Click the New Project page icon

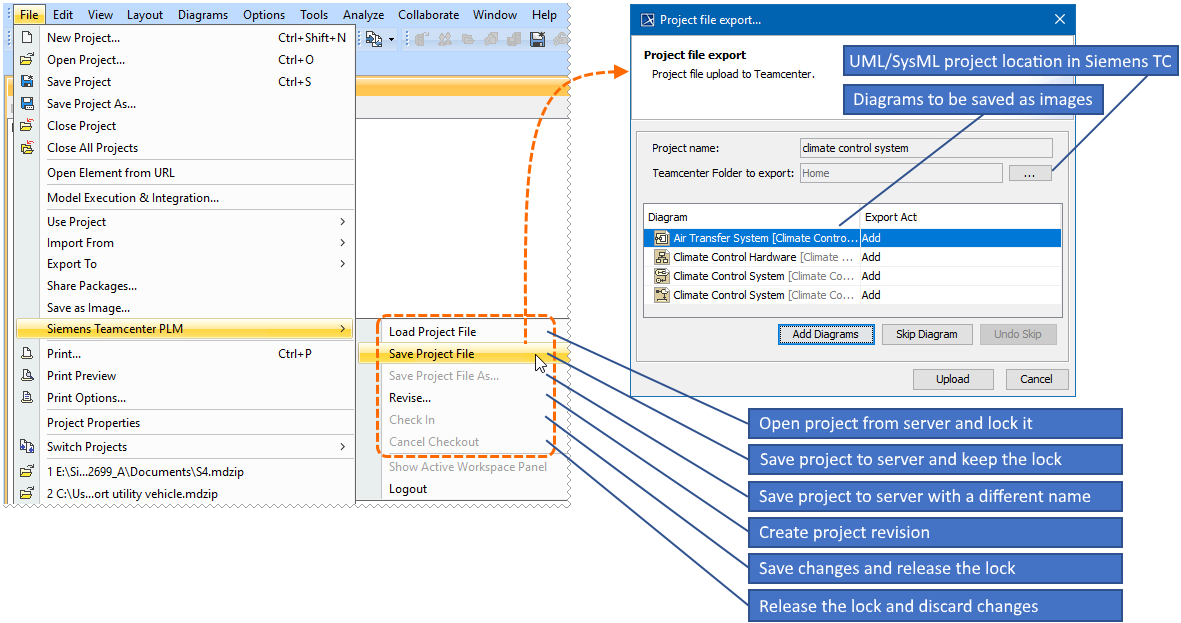click(27, 37)
